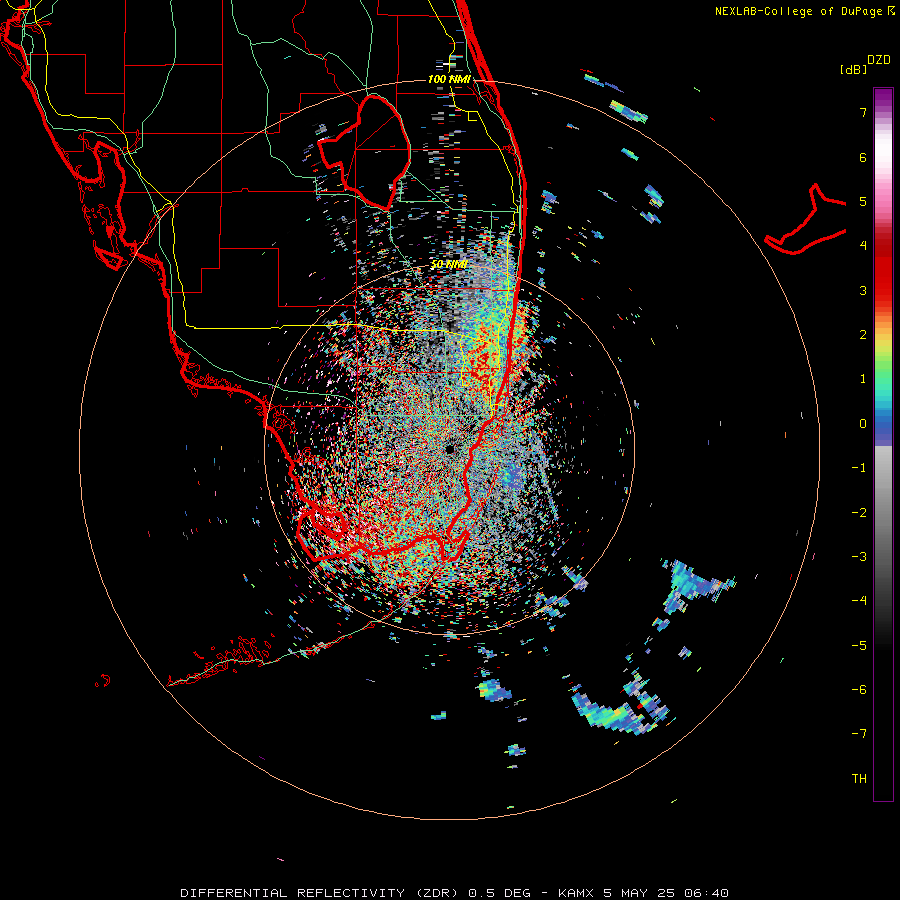
Task: Click the scale value -4 on legend
Action: (x=859, y=601)
